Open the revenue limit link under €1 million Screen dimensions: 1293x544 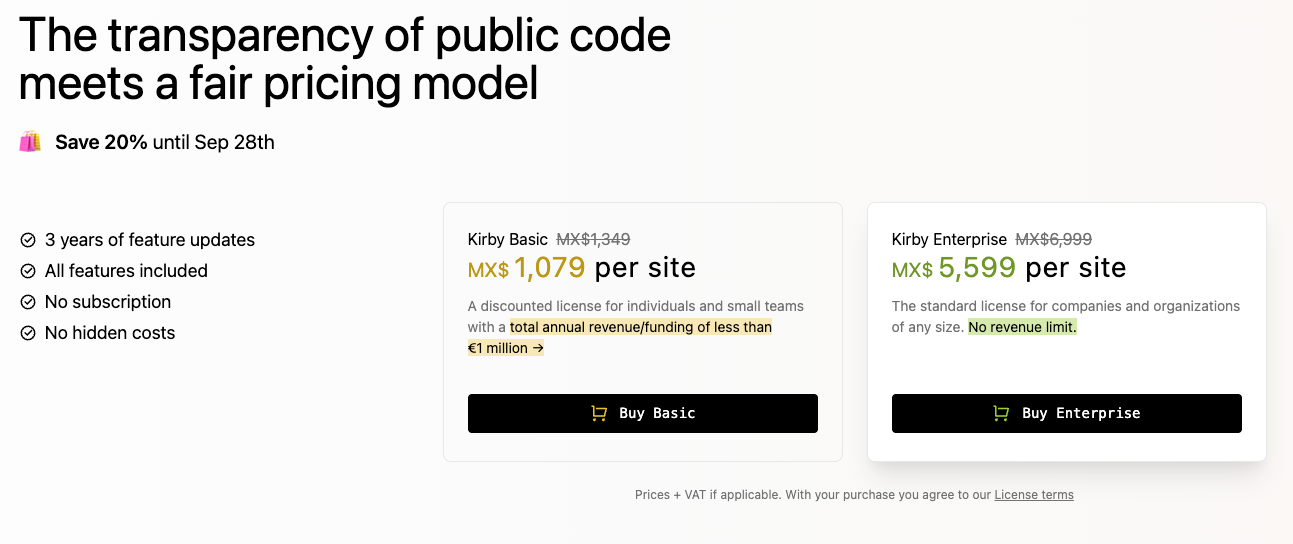click(620, 338)
